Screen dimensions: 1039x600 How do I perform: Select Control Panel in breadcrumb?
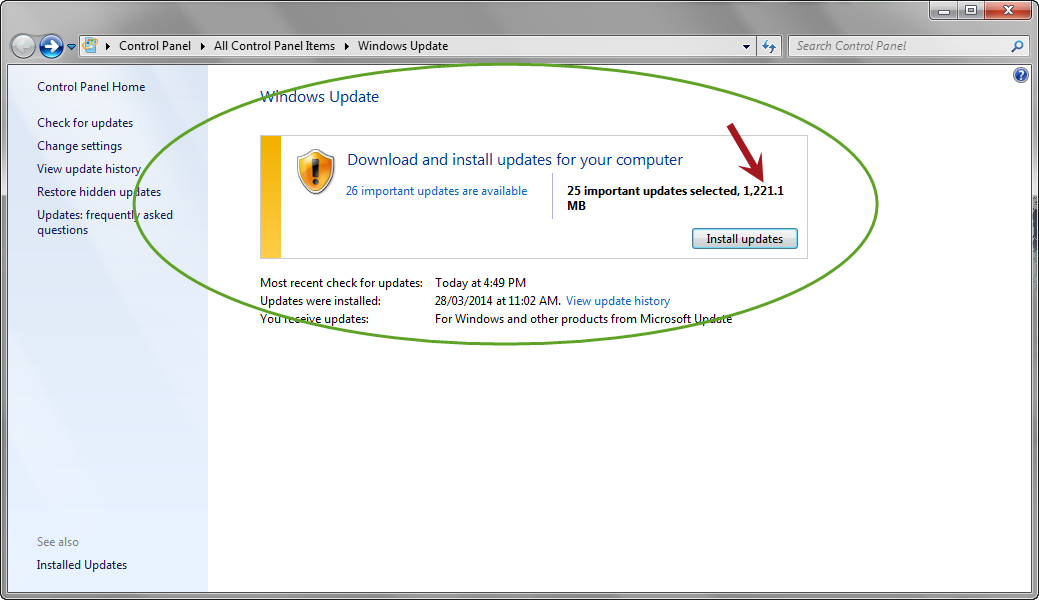(155, 46)
